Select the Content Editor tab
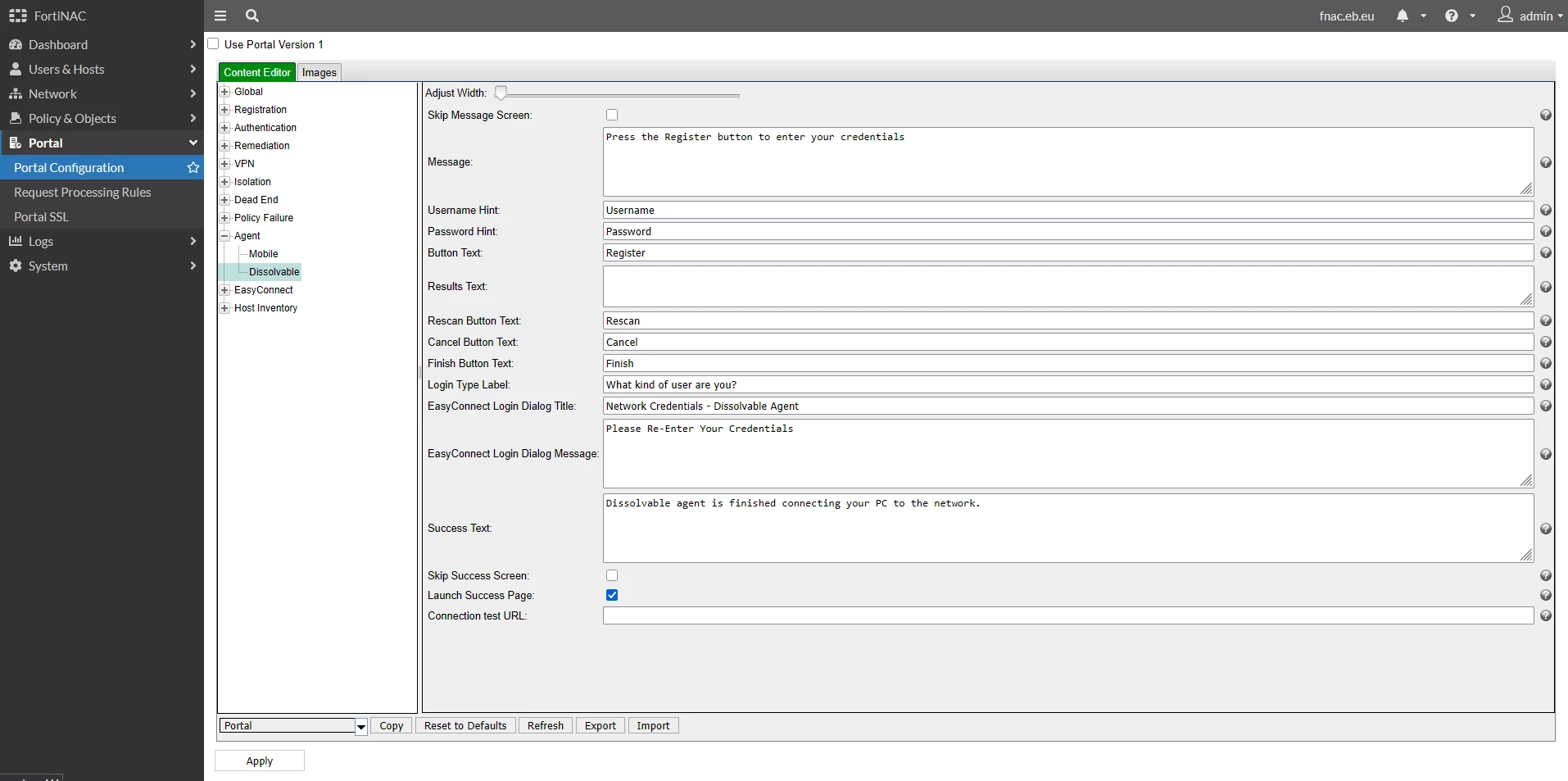 257,72
